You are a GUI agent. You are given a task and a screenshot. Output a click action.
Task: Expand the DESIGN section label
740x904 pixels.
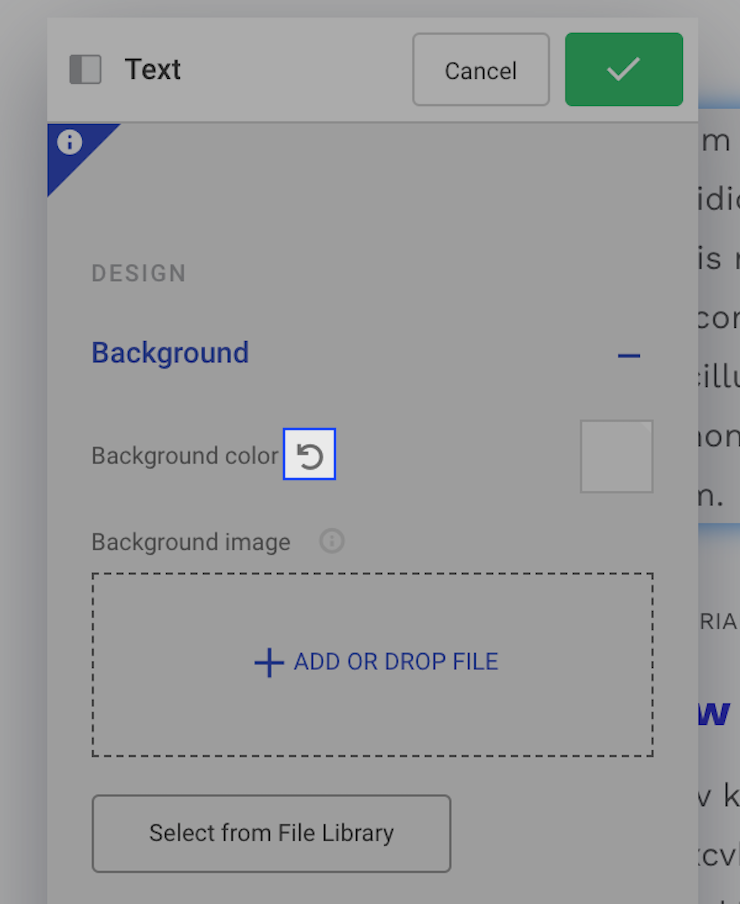pos(139,272)
